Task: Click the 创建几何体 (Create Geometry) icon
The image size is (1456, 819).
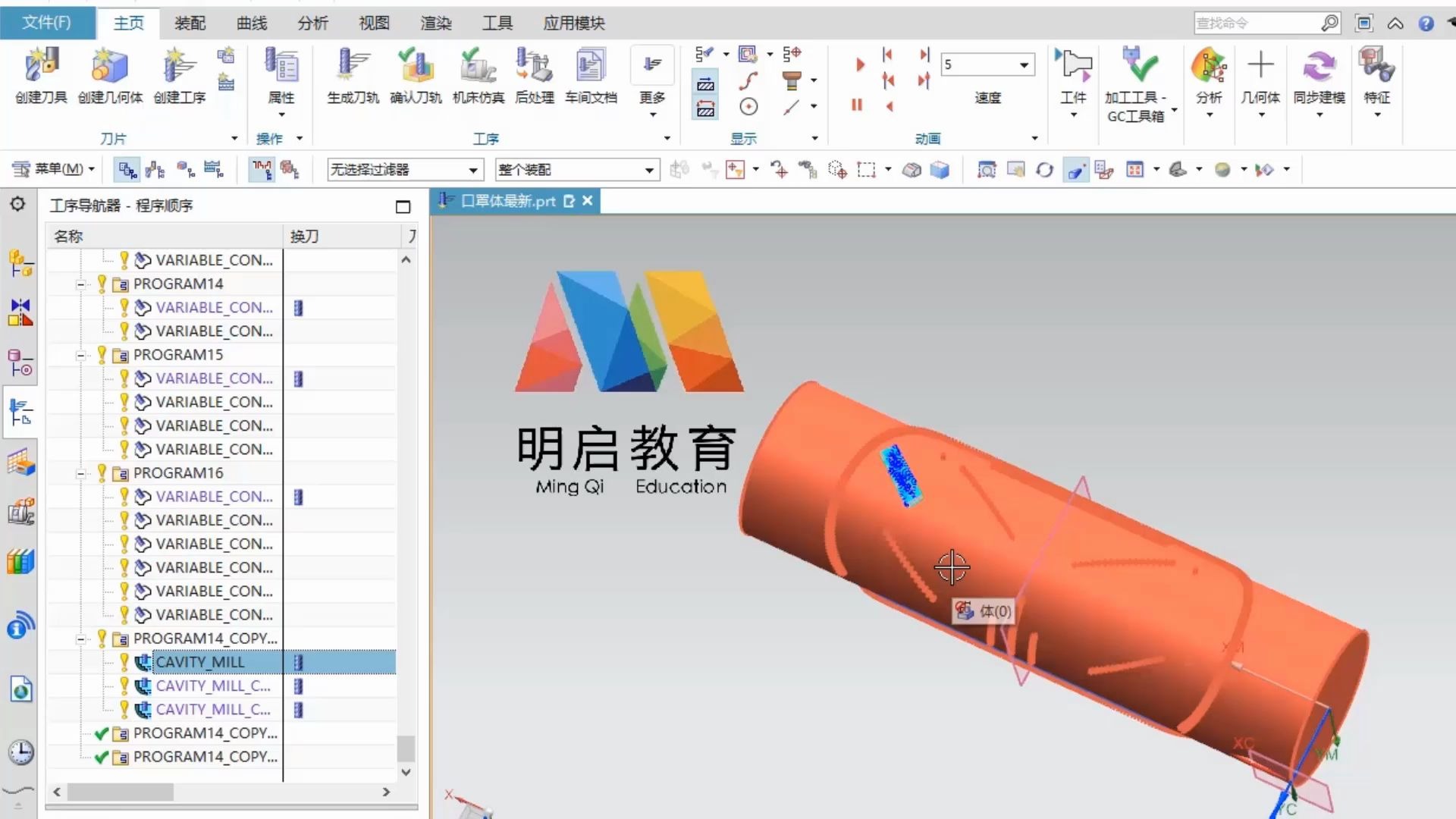Action: [x=110, y=67]
